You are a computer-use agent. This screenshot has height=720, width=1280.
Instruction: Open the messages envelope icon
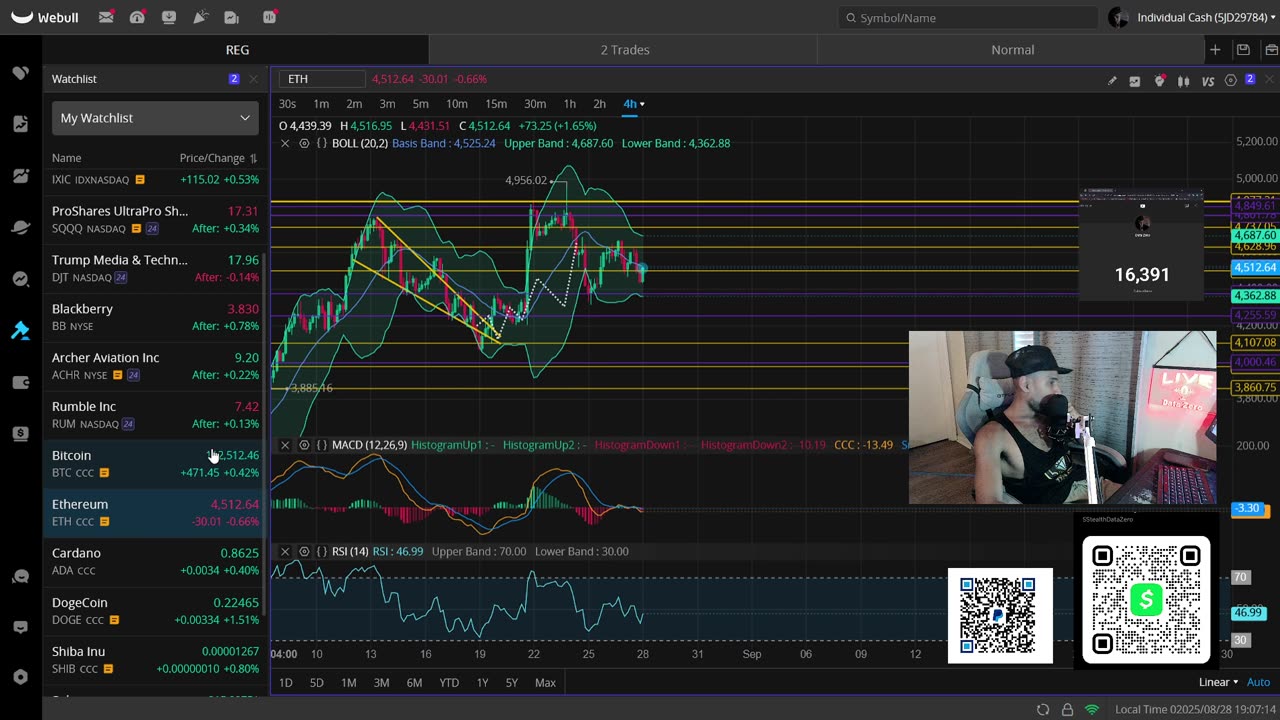(106, 17)
